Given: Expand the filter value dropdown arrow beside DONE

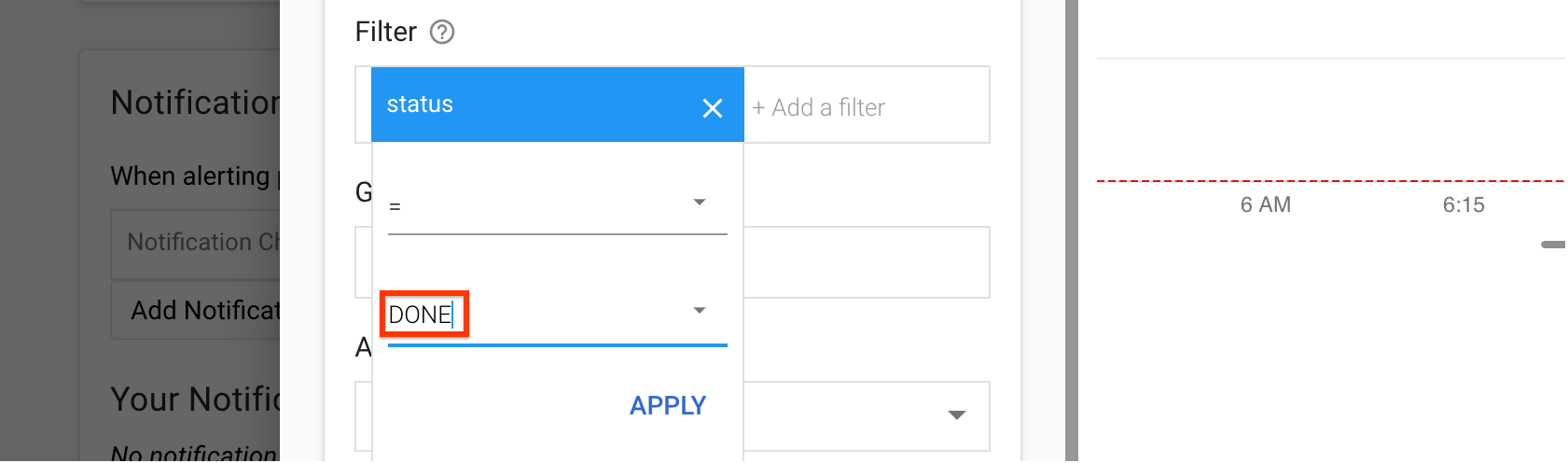Looking at the screenshot, I should tap(700, 311).
